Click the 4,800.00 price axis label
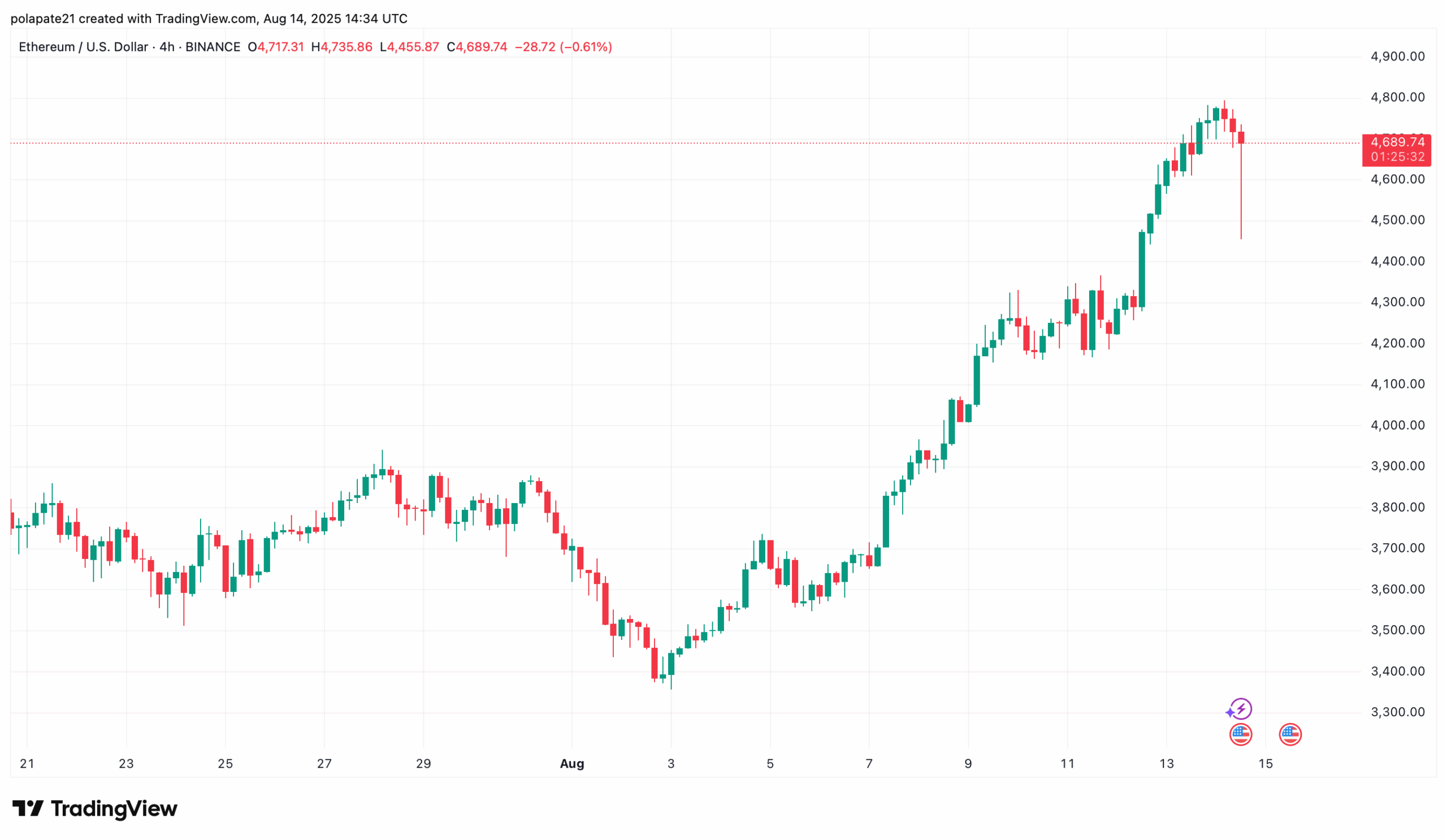1447x840 pixels. (x=1398, y=97)
